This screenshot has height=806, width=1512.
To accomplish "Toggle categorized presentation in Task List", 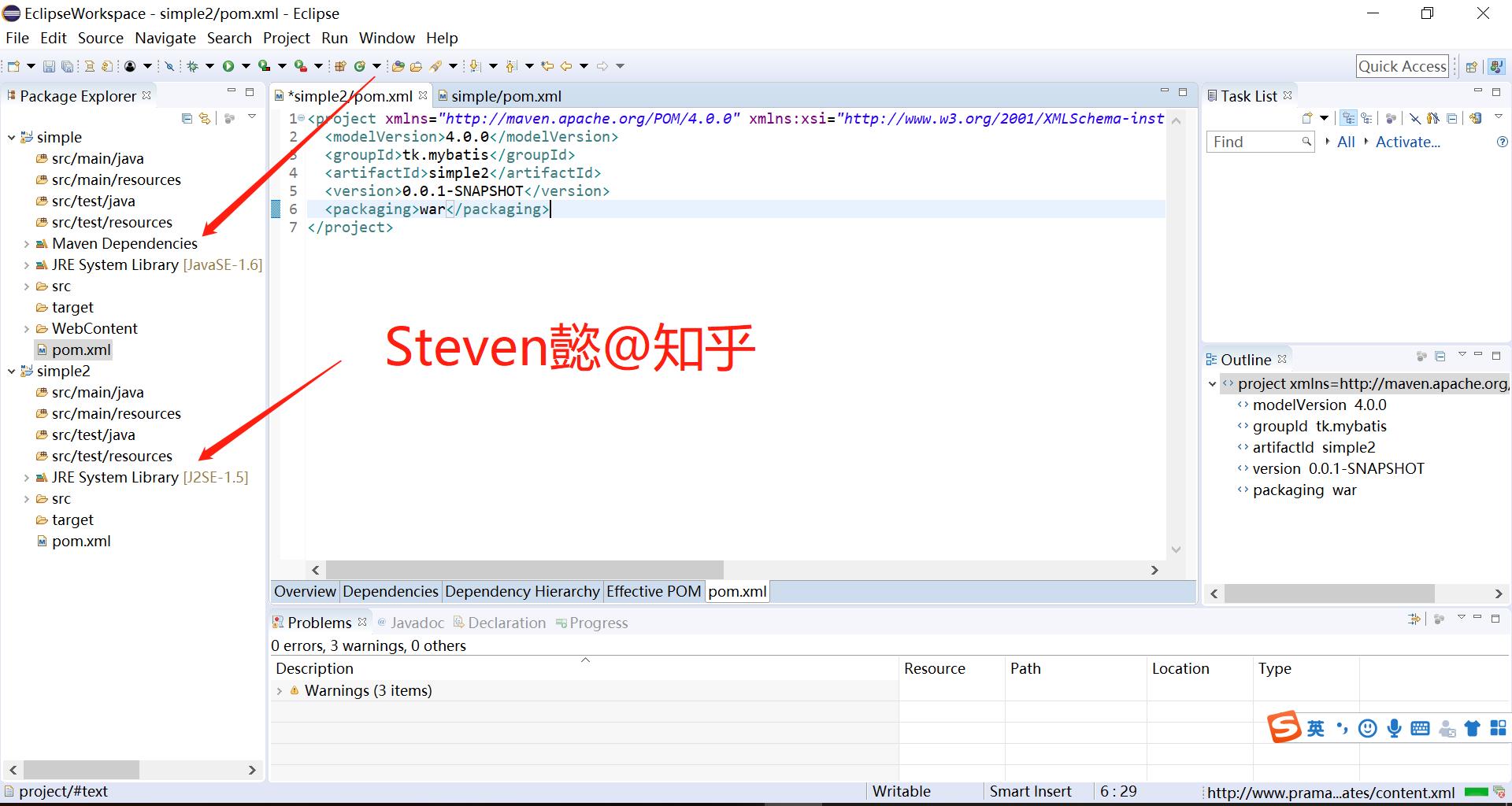I will coord(1349,118).
